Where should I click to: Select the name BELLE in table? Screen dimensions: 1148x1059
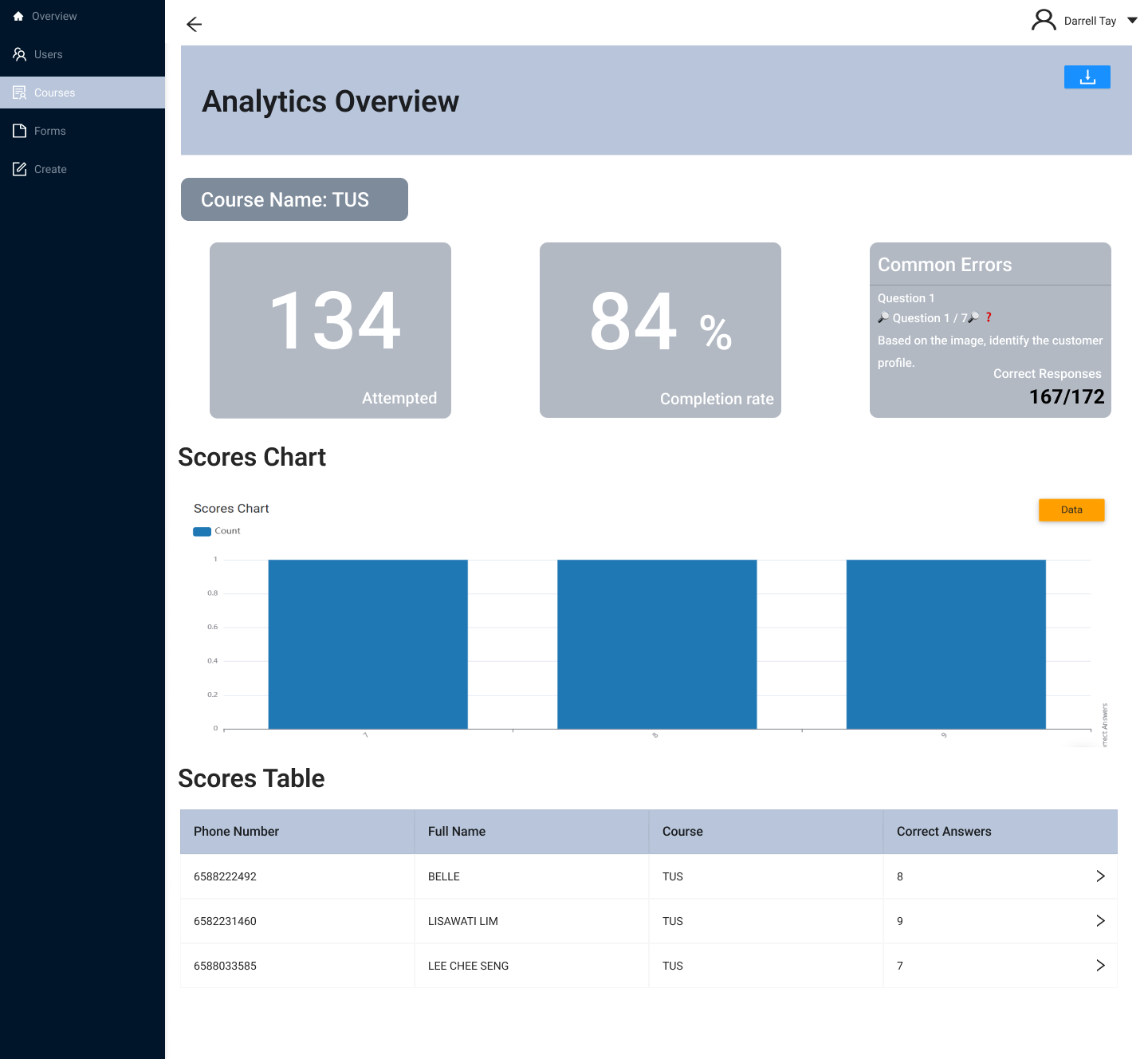(x=444, y=876)
